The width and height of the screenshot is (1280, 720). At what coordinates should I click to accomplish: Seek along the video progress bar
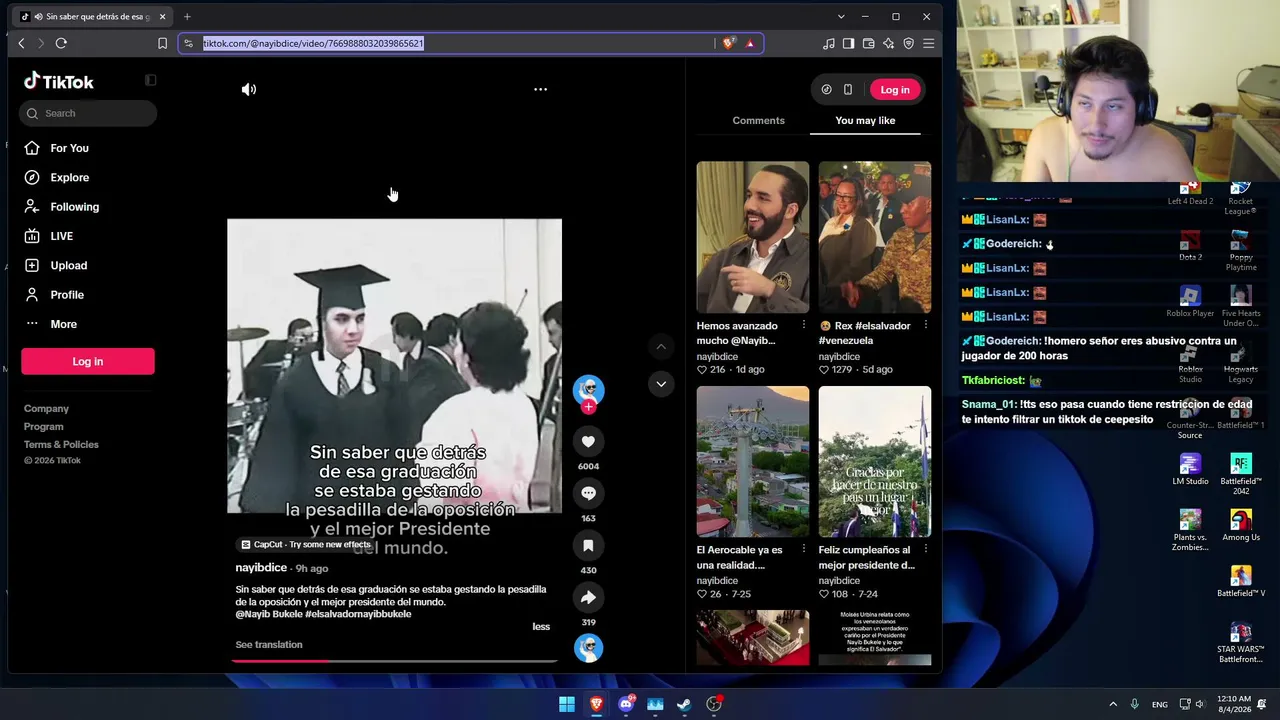[x=394, y=661]
